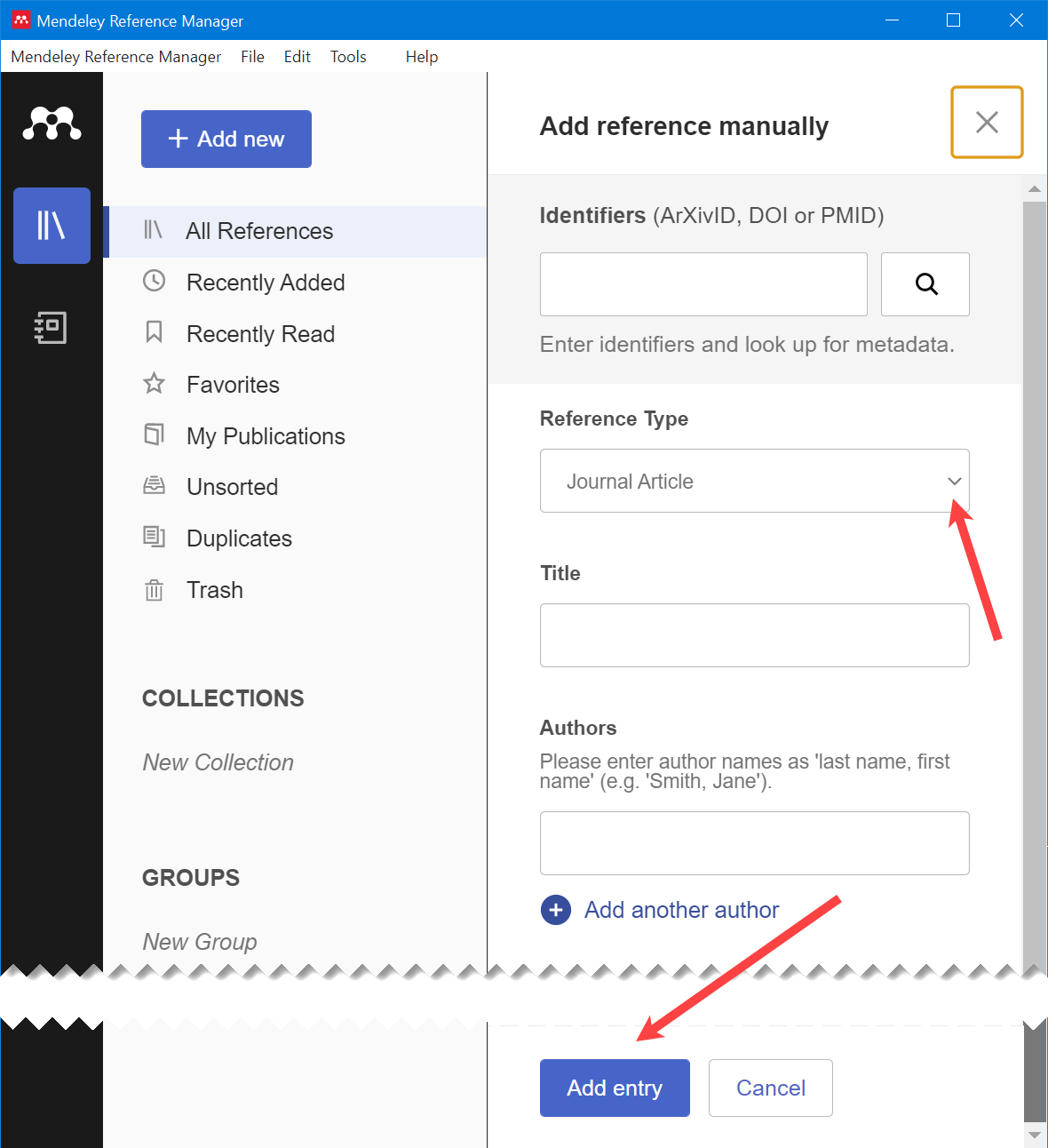Click the Mendeley app icon in title bar
1048x1148 pixels.
(x=21, y=20)
